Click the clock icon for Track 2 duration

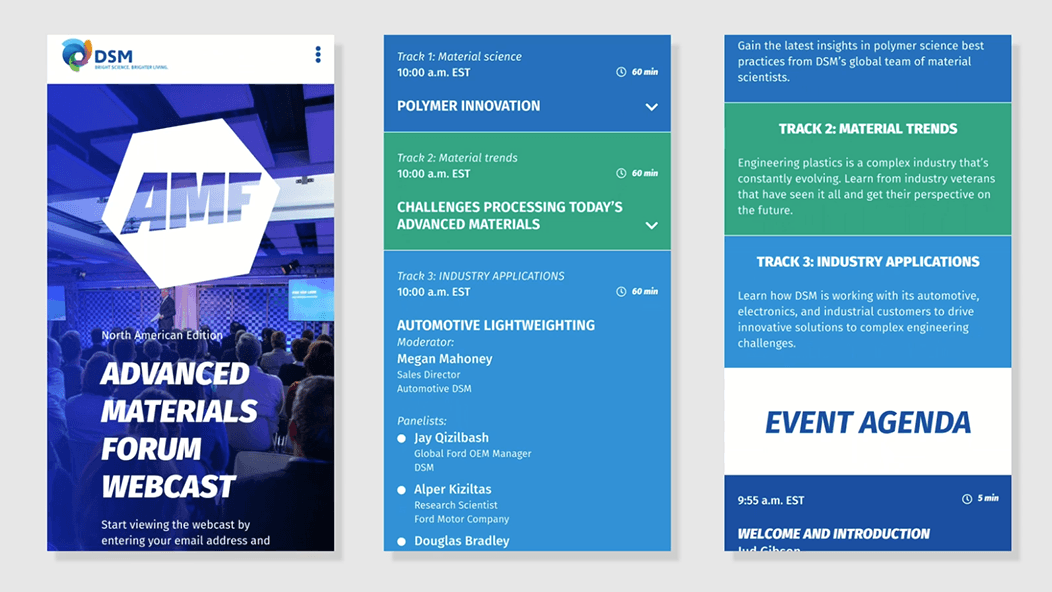pyautogui.click(x=621, y=173)
